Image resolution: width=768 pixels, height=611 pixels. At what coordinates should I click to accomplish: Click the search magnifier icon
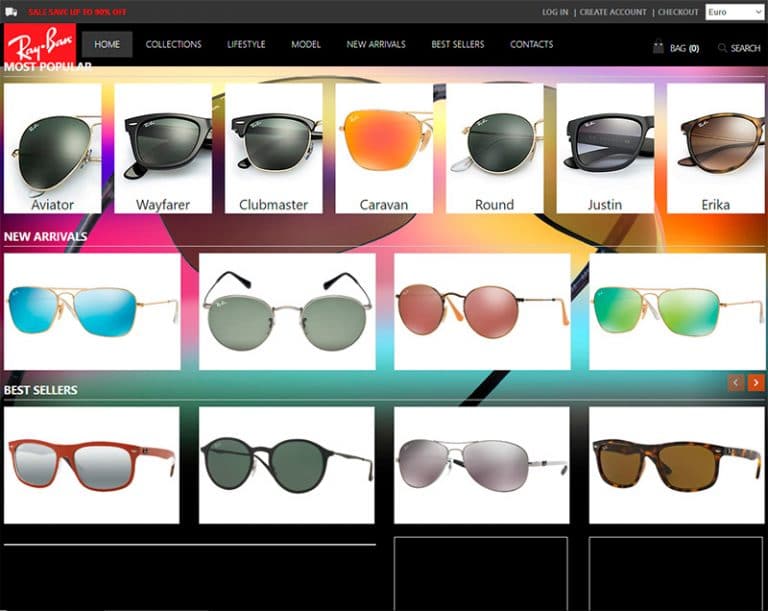[722, 48]
